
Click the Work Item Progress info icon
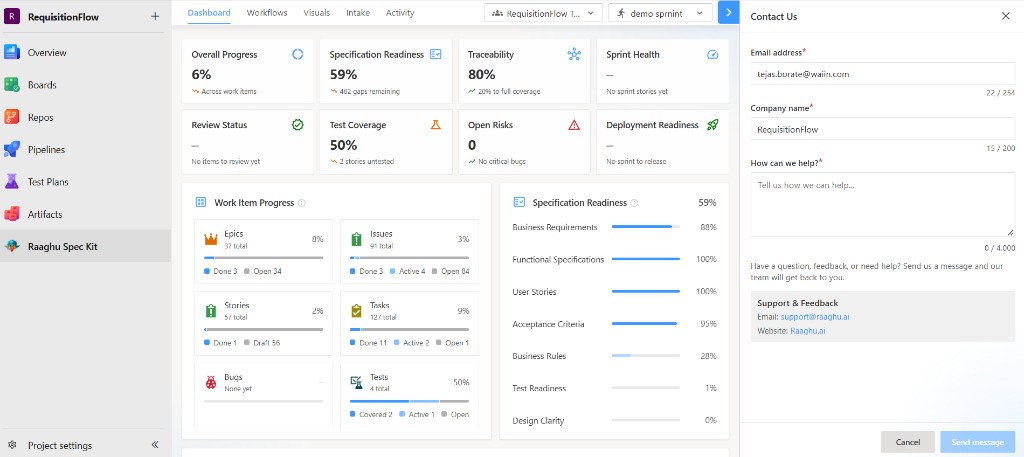pyautogui.click(x=302, y=203)
